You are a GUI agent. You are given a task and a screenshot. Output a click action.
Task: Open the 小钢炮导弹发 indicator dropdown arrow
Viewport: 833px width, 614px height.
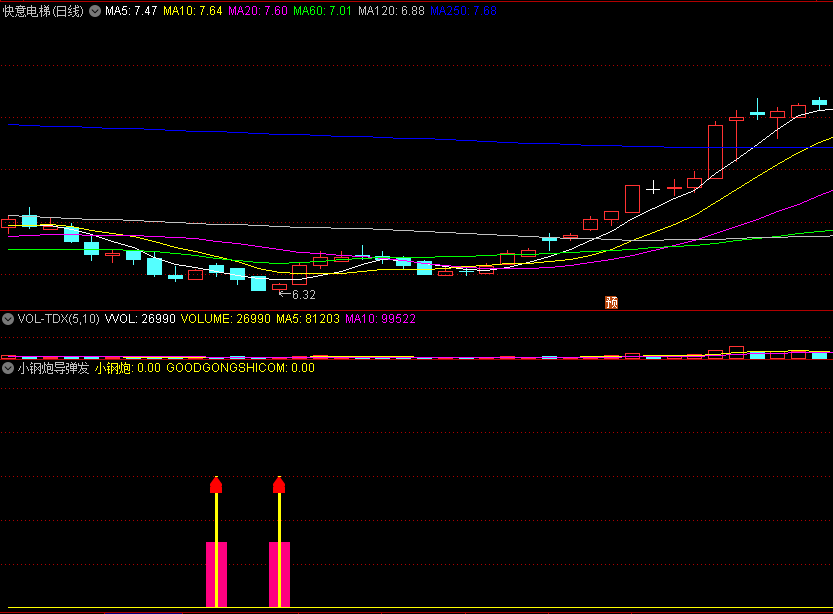point(8,368)
